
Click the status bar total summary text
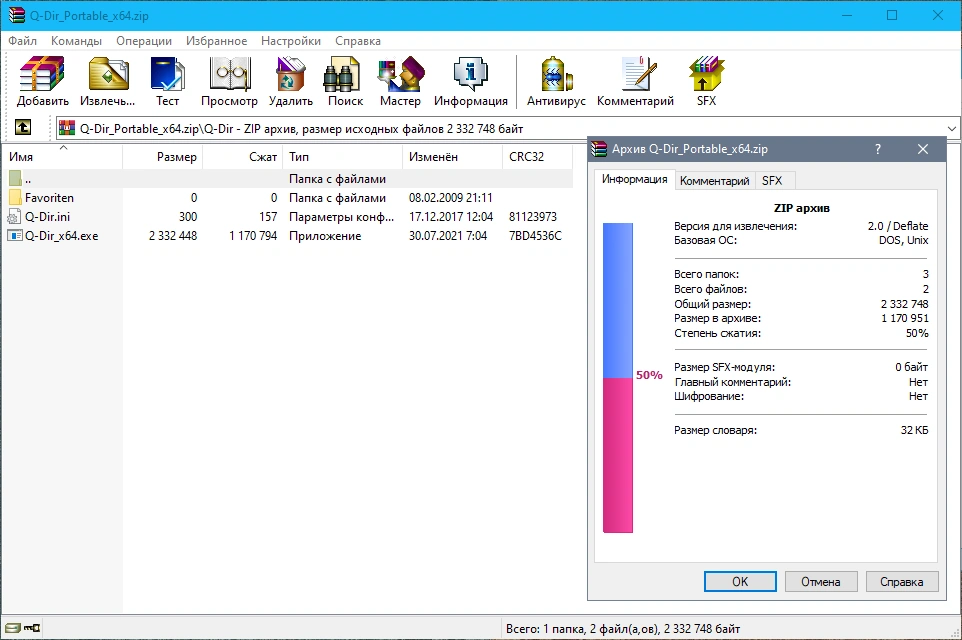pos(623,628)
